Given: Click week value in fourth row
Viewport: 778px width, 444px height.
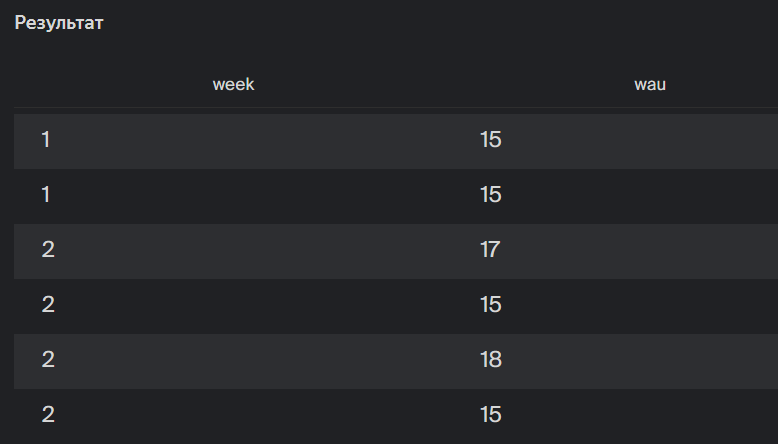Looking at the screenshot, I should coord(48,305).
